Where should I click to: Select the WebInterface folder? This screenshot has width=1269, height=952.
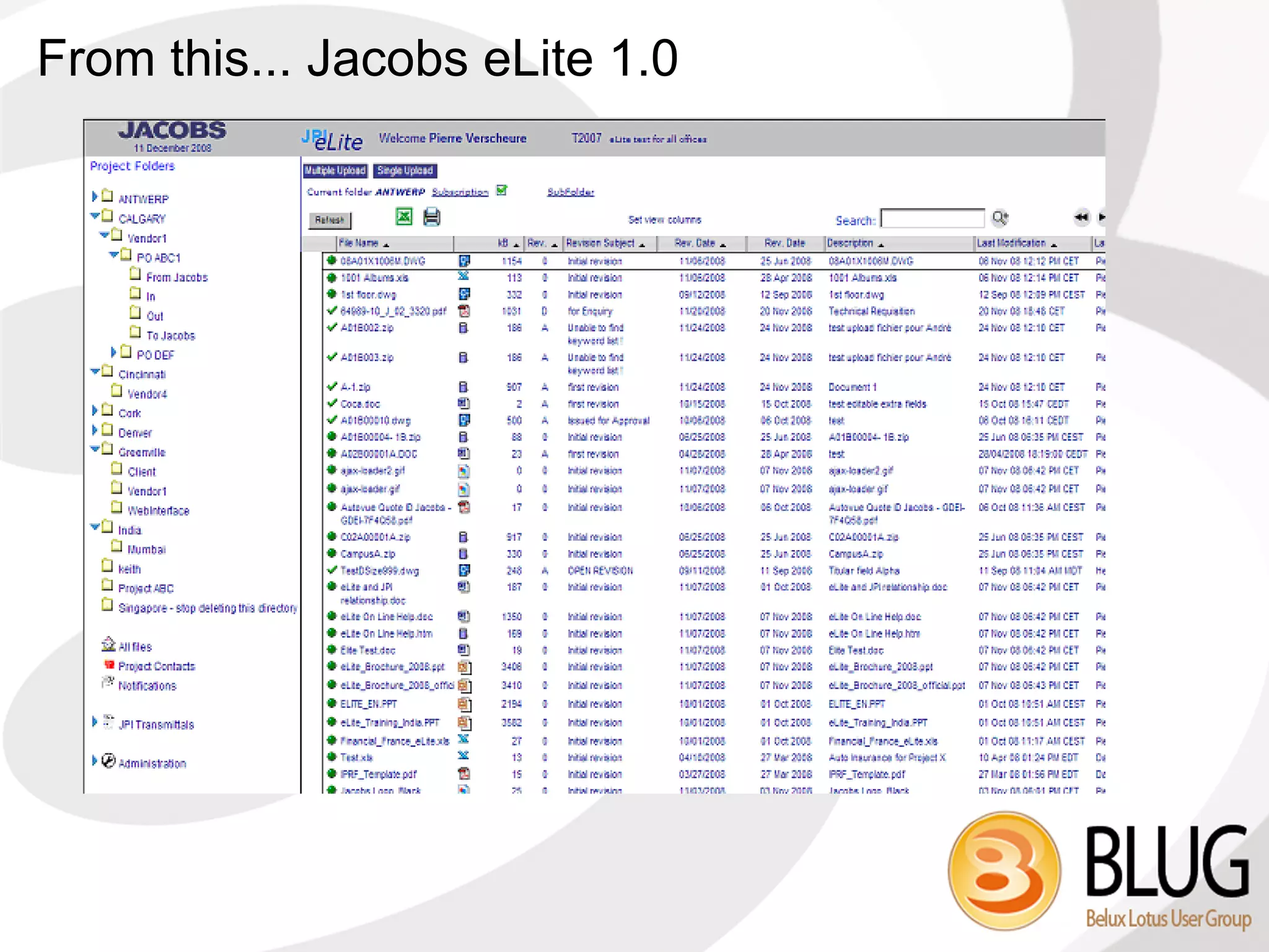pos(159,511)
